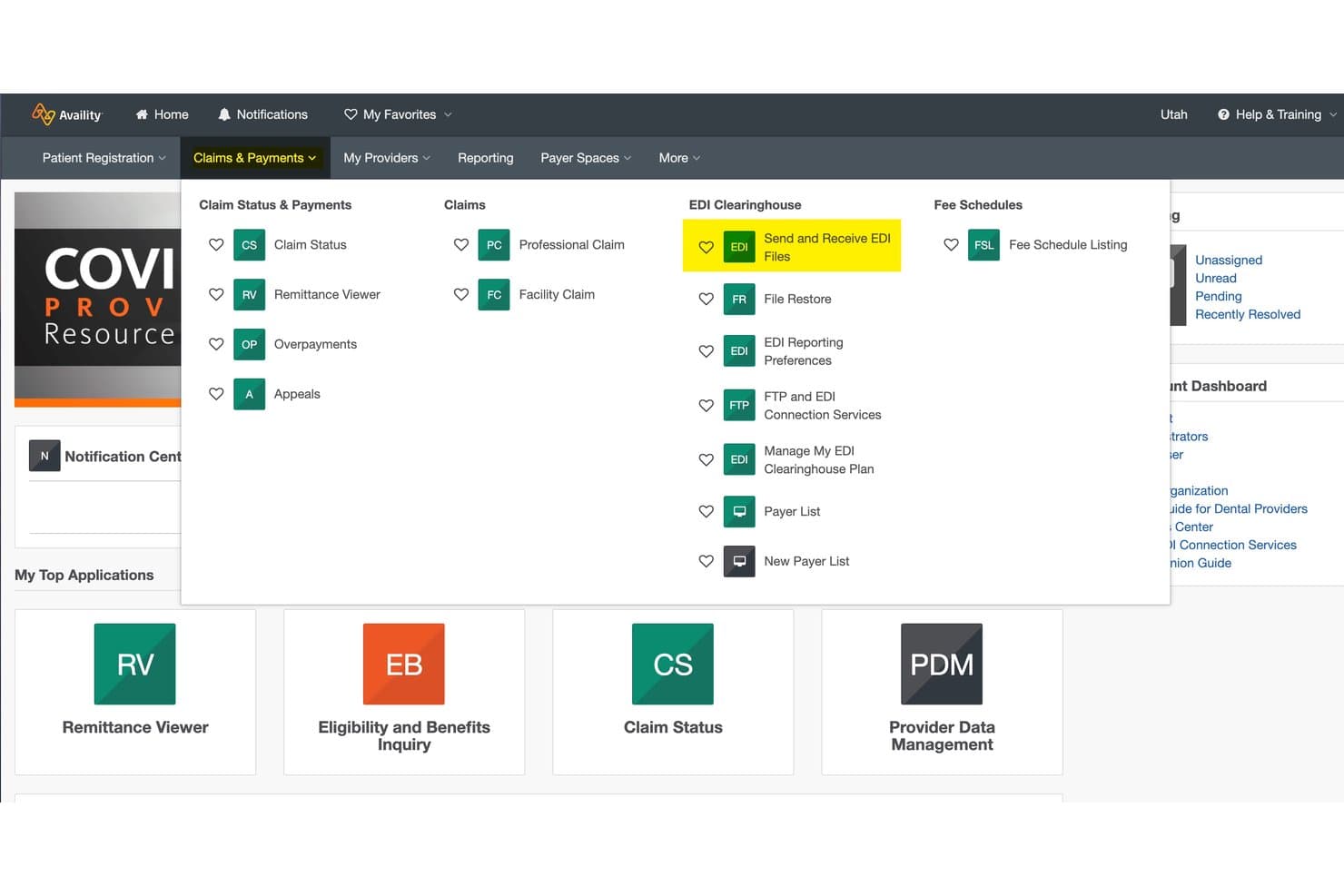The height and width of the screenshot is (896, 1344).
Task: Click the PC Professional Claim icon
Action: point(494,245)
